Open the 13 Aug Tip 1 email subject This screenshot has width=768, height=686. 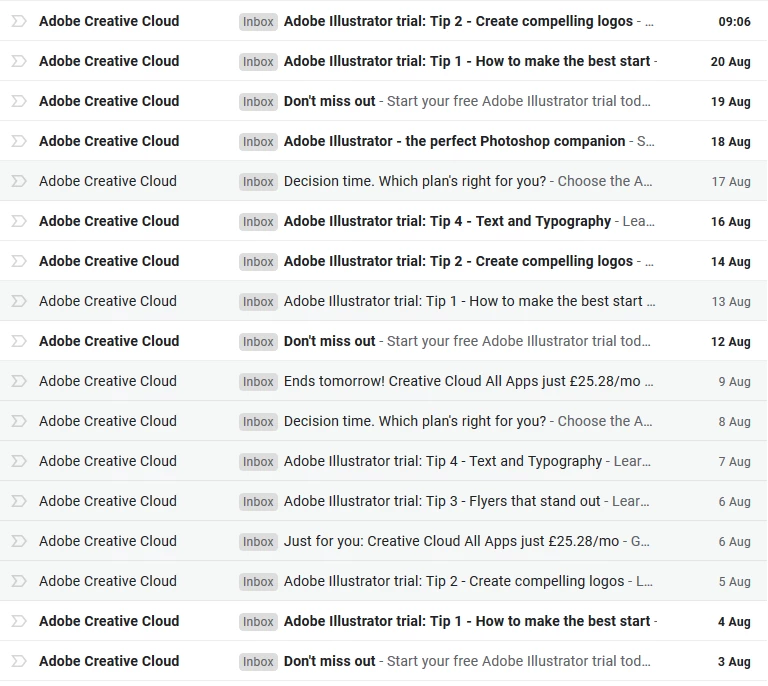[463, 301]
